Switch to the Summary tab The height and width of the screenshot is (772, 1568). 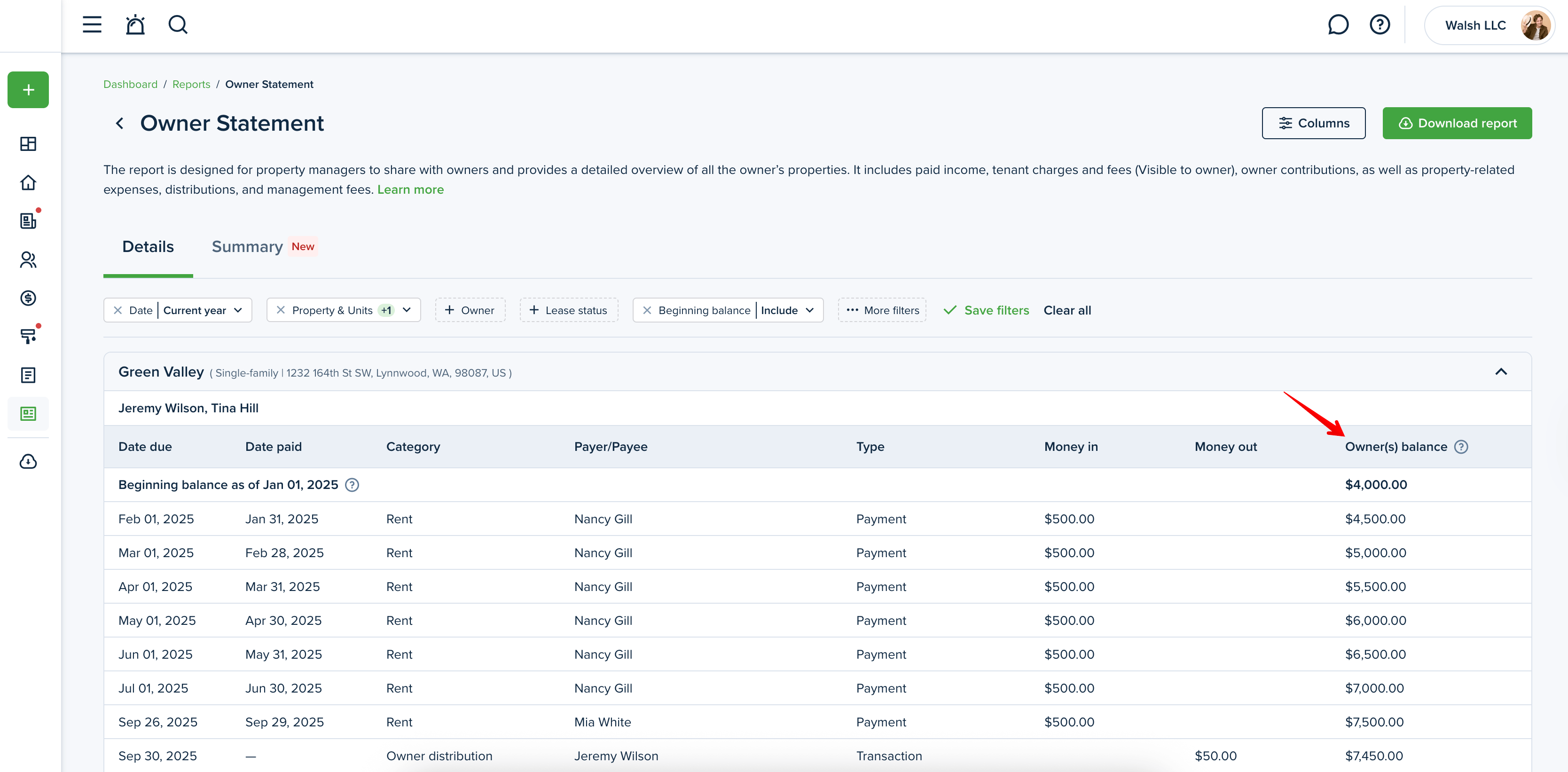click(x=247, y=246)
